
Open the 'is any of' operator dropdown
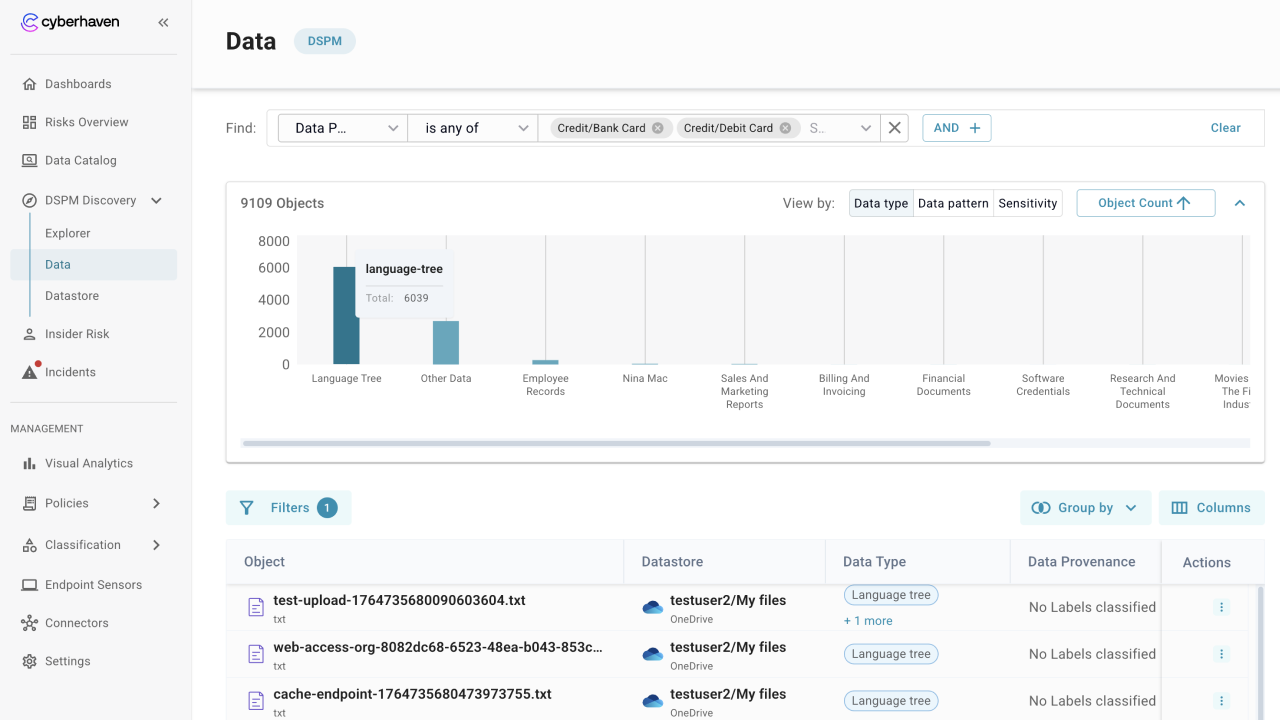(473, 128)
